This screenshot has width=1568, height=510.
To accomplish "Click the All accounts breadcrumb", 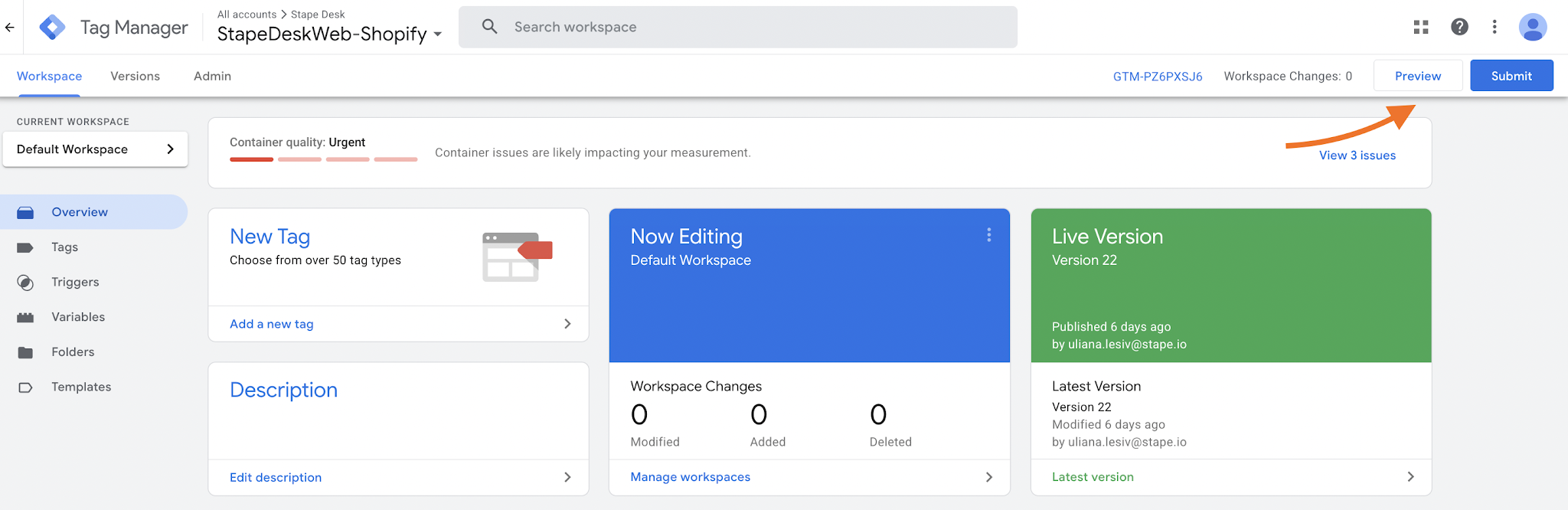I will [247, 15].
